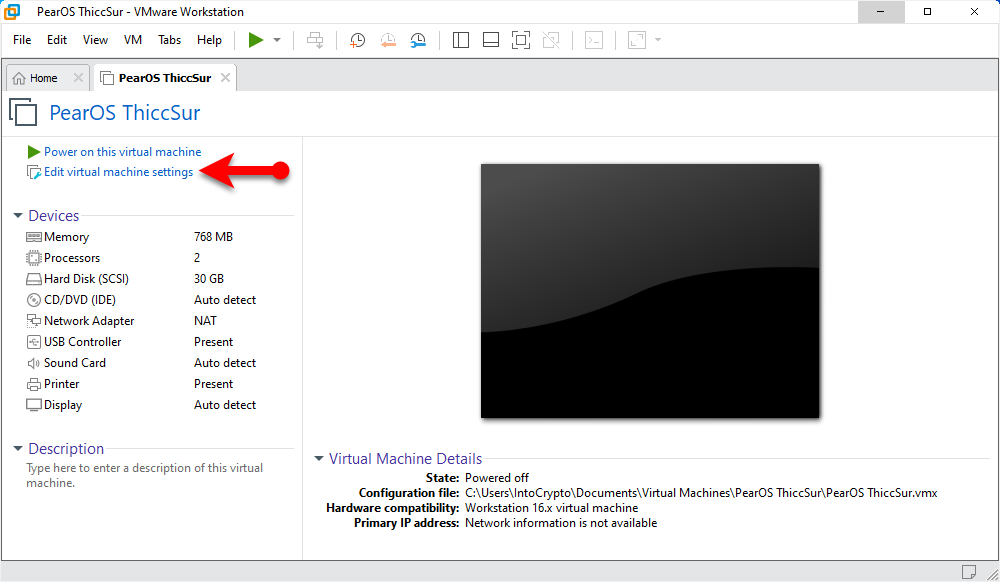Click the CD/DVD disc icon
Viewport: 1000px width, 582px height.
pyautogui.click(x=34, y=300)
